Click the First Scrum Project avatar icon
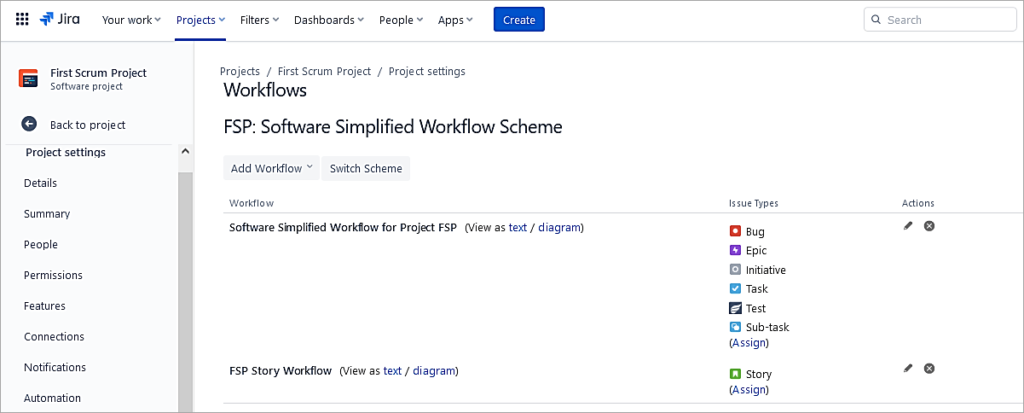 [x=29, y=79]
